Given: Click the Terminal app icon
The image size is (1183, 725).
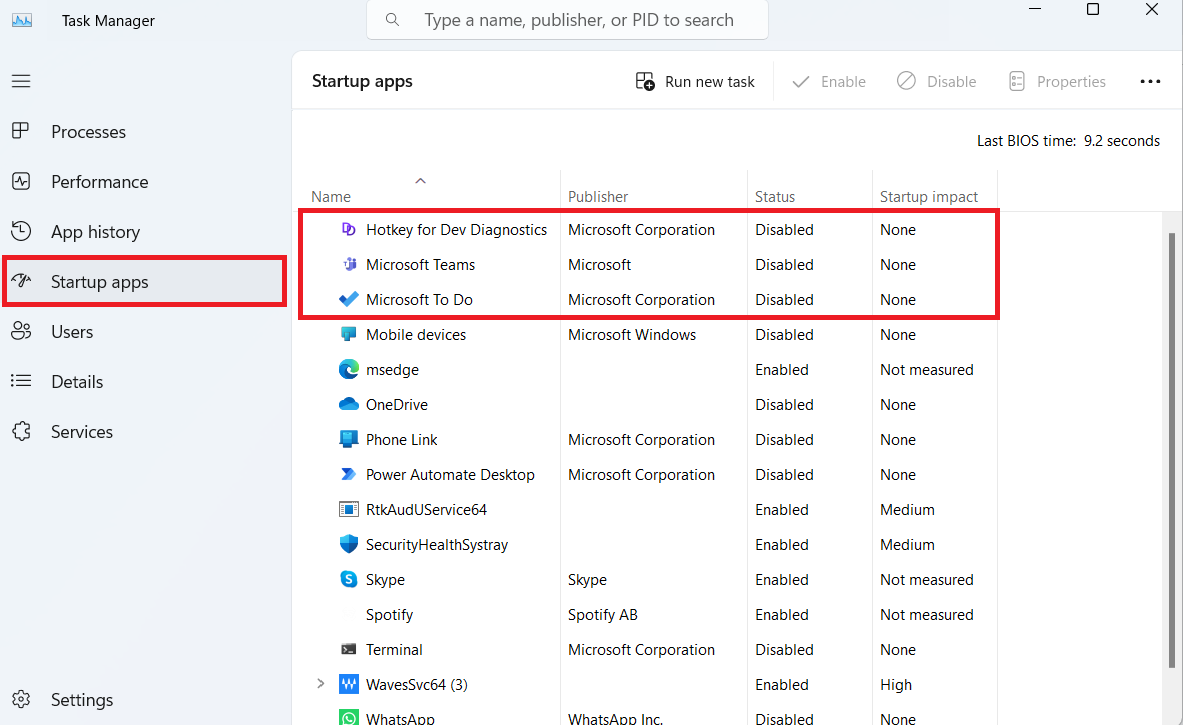Looking at the screenshot, I should tap(349, 650).
